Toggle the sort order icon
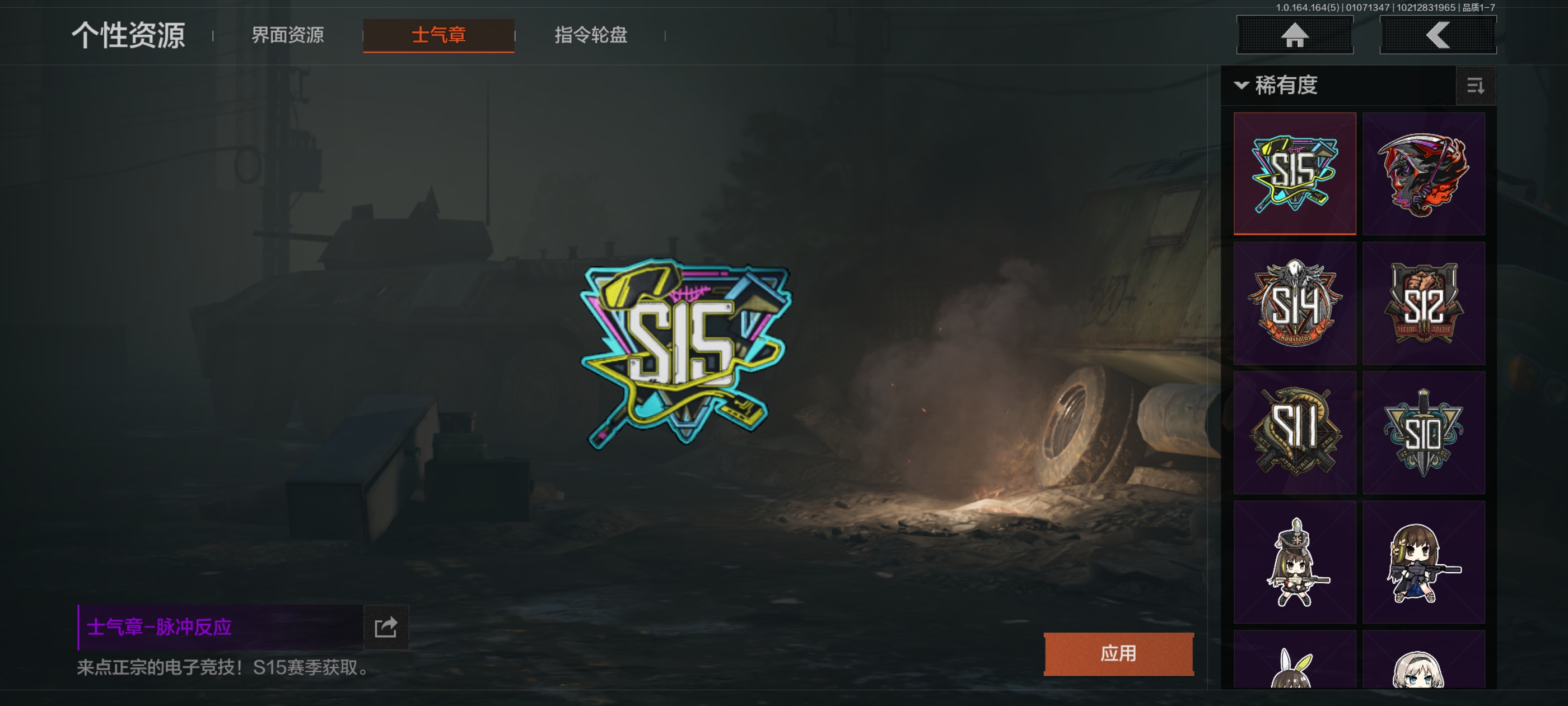This screenshot has height=706, width=1568. pyautogui.click(x=1475, y=86)
